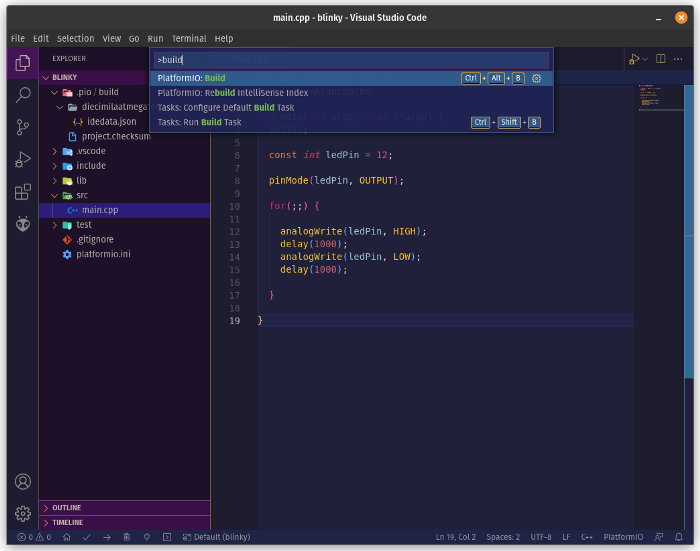Open the Source Control view
700x551 pixels.
[x=22, y=127]
